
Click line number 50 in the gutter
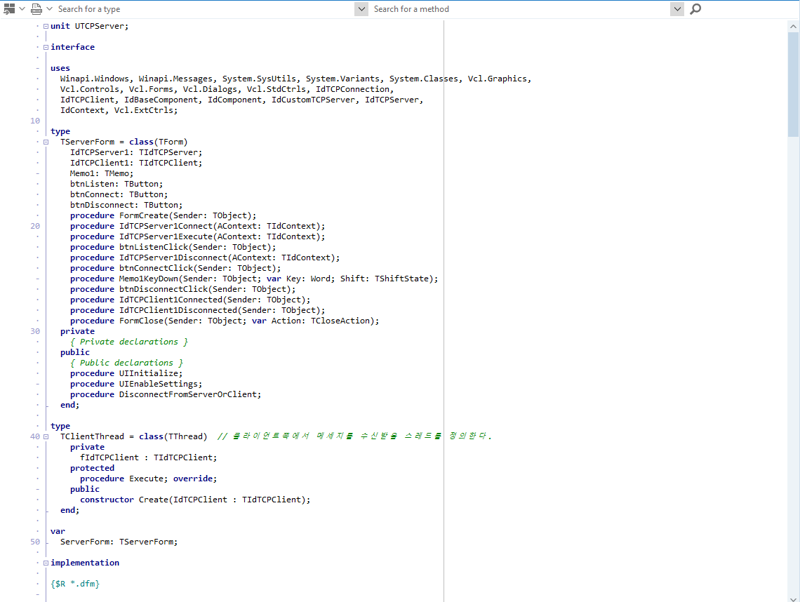35,542
